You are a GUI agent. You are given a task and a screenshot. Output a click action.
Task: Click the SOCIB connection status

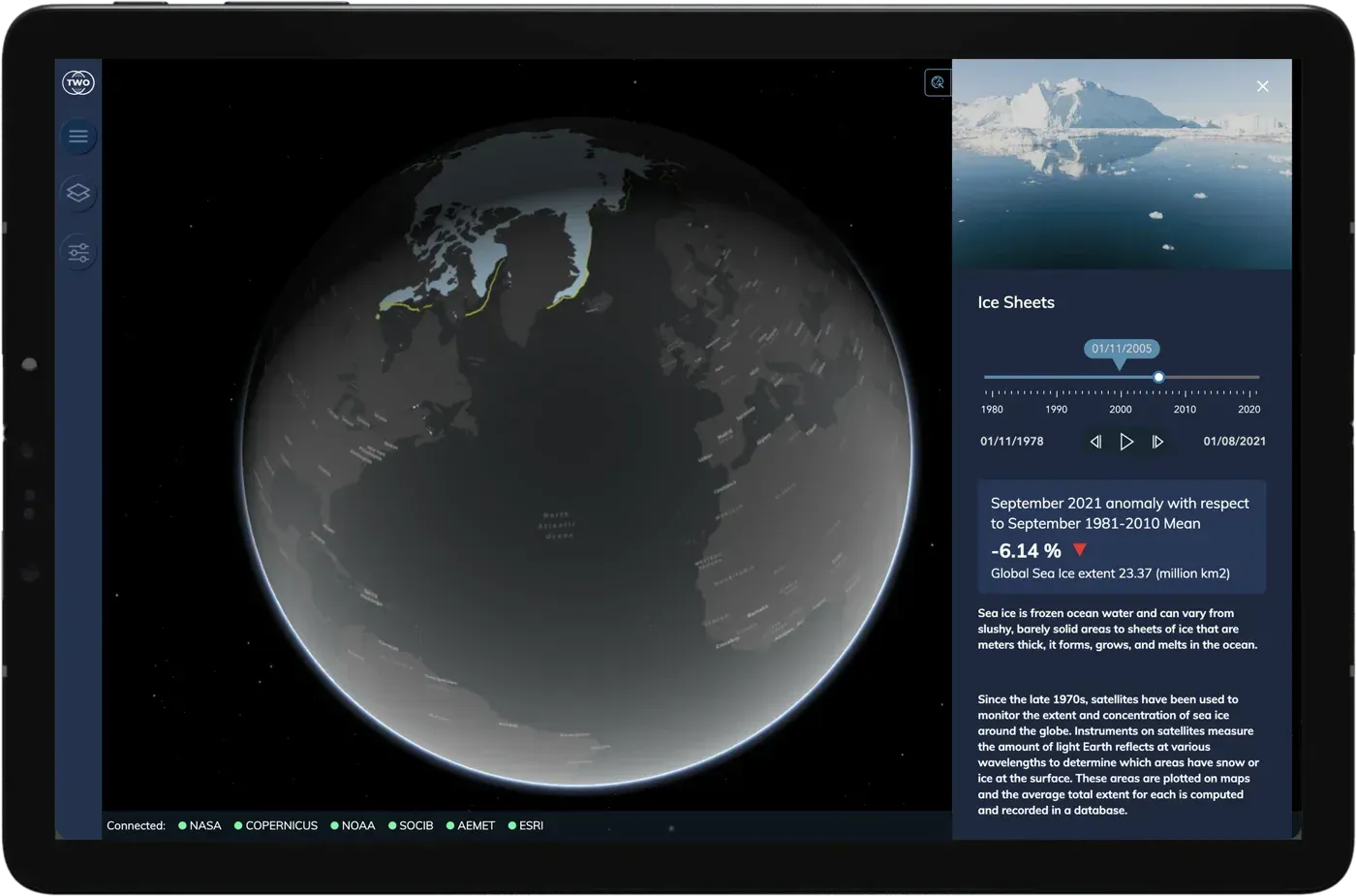click(x=411, y=825)
